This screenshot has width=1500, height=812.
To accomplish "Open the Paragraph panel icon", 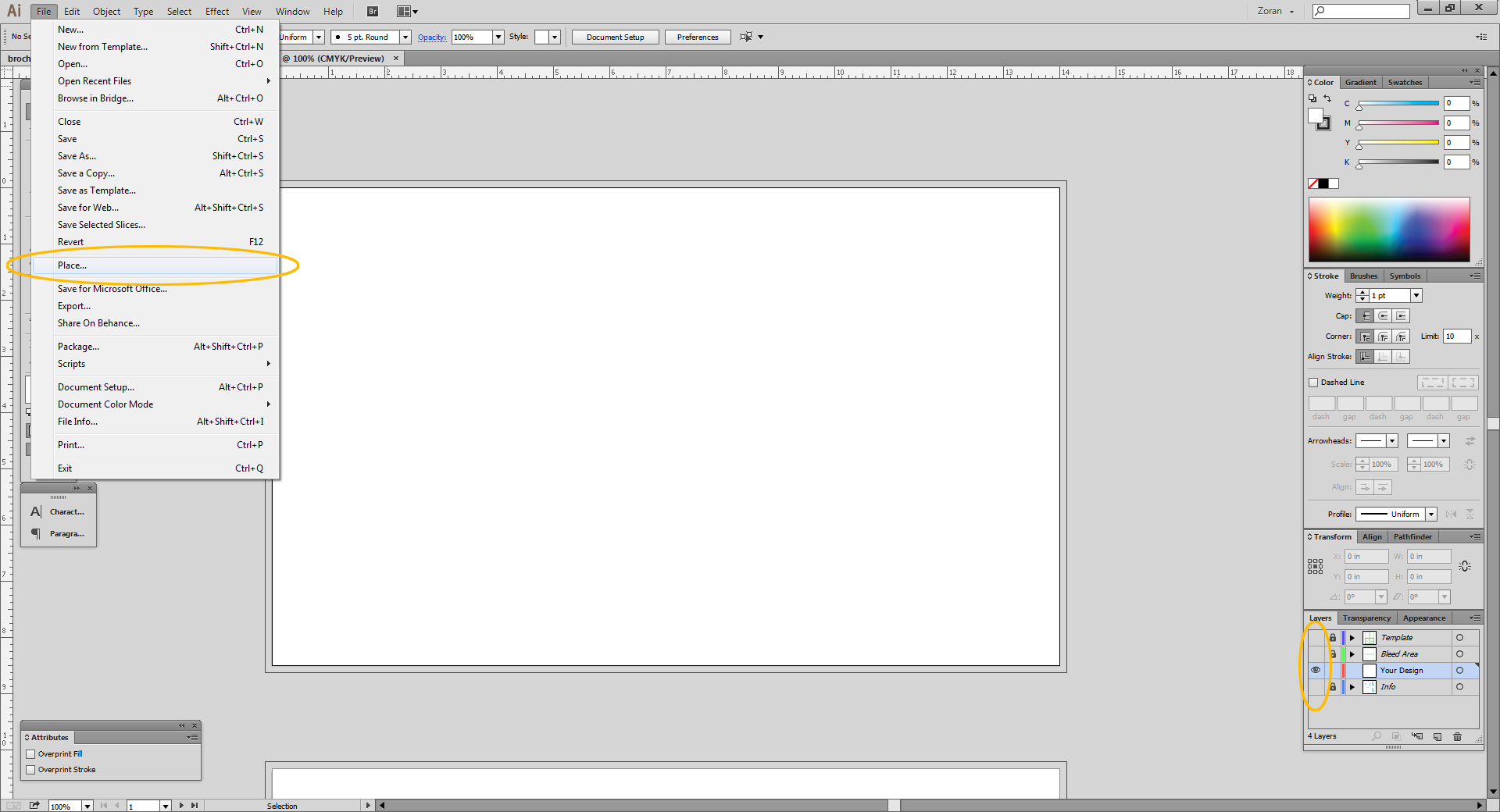I will [x=36, y=534].
